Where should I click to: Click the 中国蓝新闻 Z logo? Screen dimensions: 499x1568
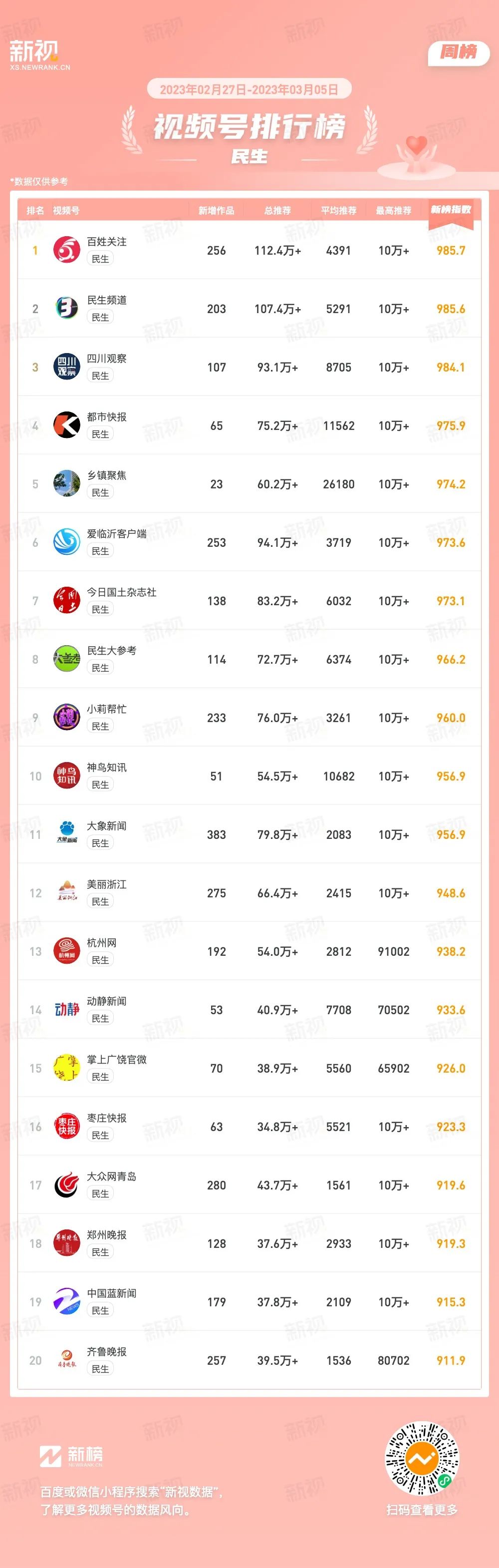point(67,1302)
